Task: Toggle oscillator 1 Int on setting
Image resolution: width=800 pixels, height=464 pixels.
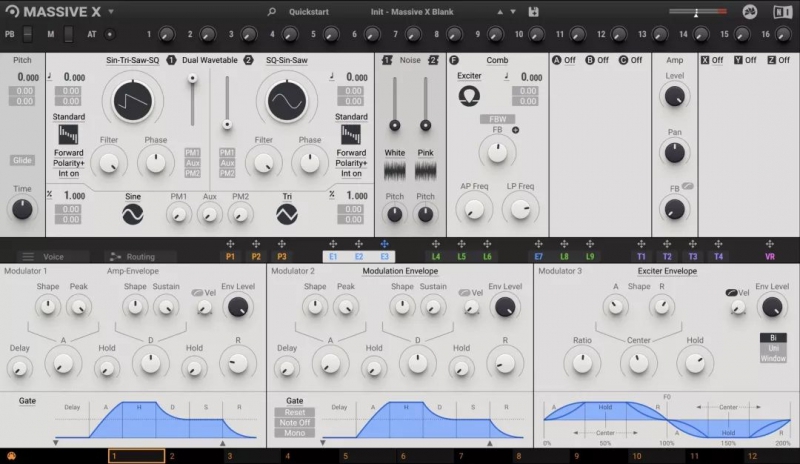Action: pyautogui.click(x=68, y=174)
